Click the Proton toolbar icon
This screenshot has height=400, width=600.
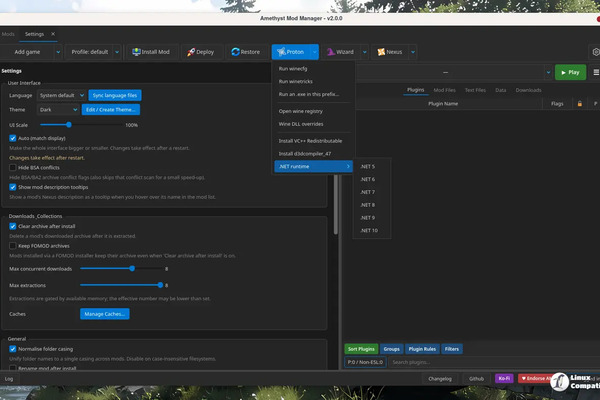281,52
